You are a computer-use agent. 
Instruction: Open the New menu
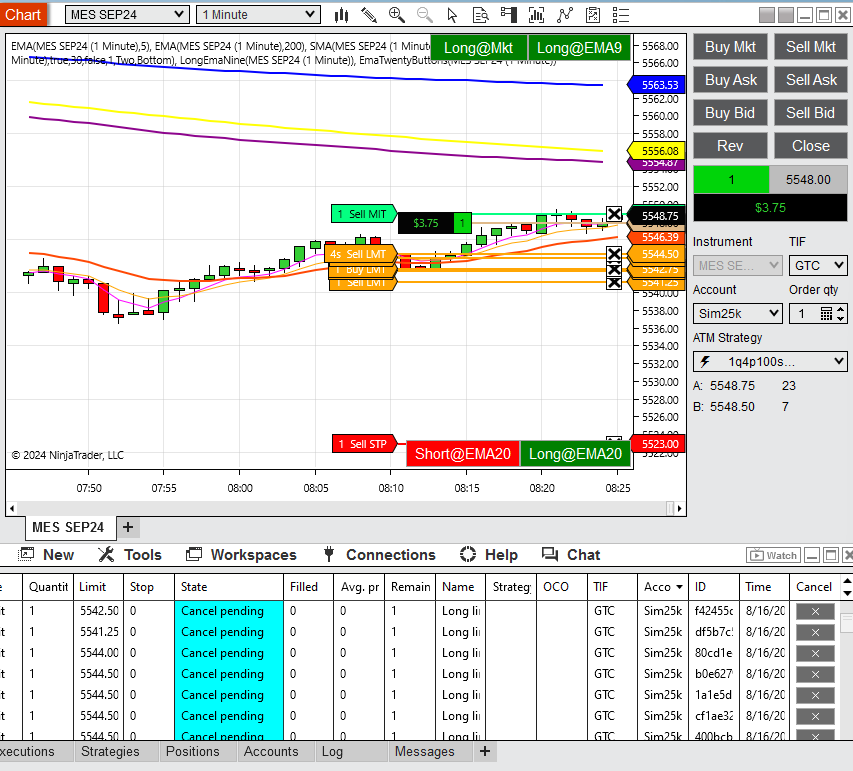tap(46, 554)
